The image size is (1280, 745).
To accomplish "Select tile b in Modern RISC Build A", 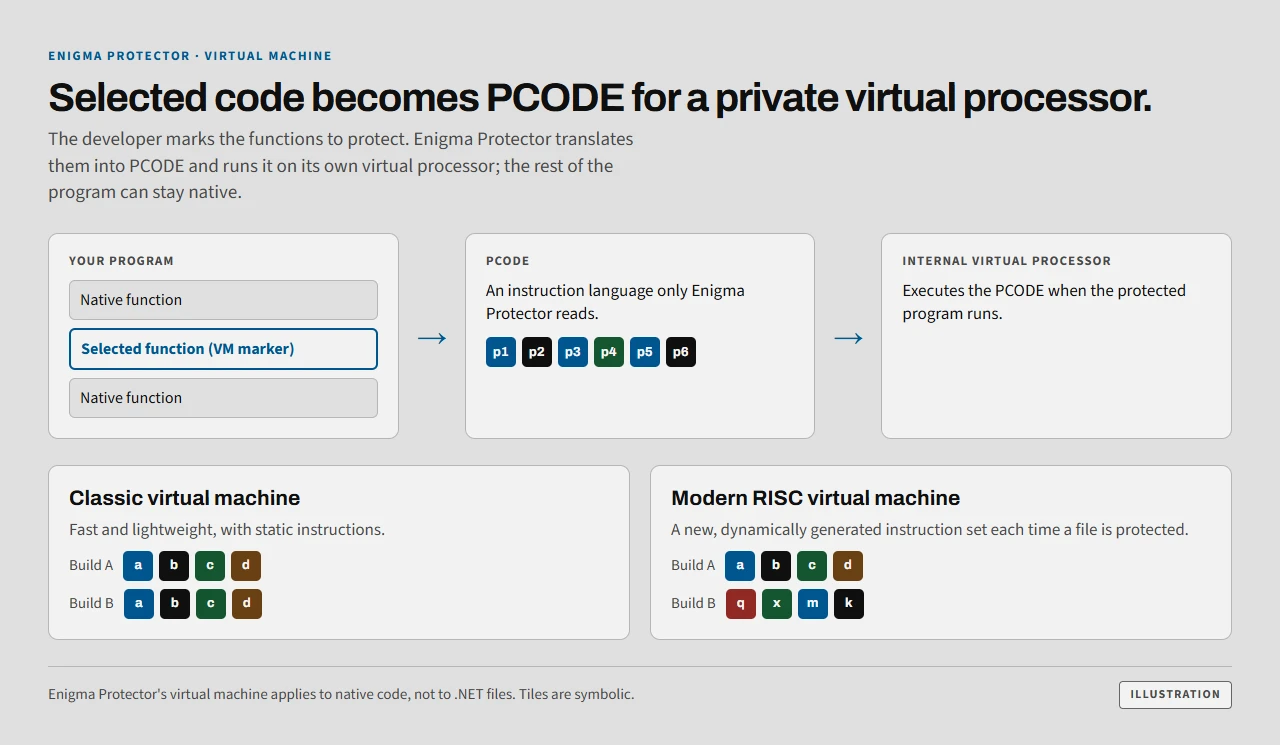I will pos(777,566).
